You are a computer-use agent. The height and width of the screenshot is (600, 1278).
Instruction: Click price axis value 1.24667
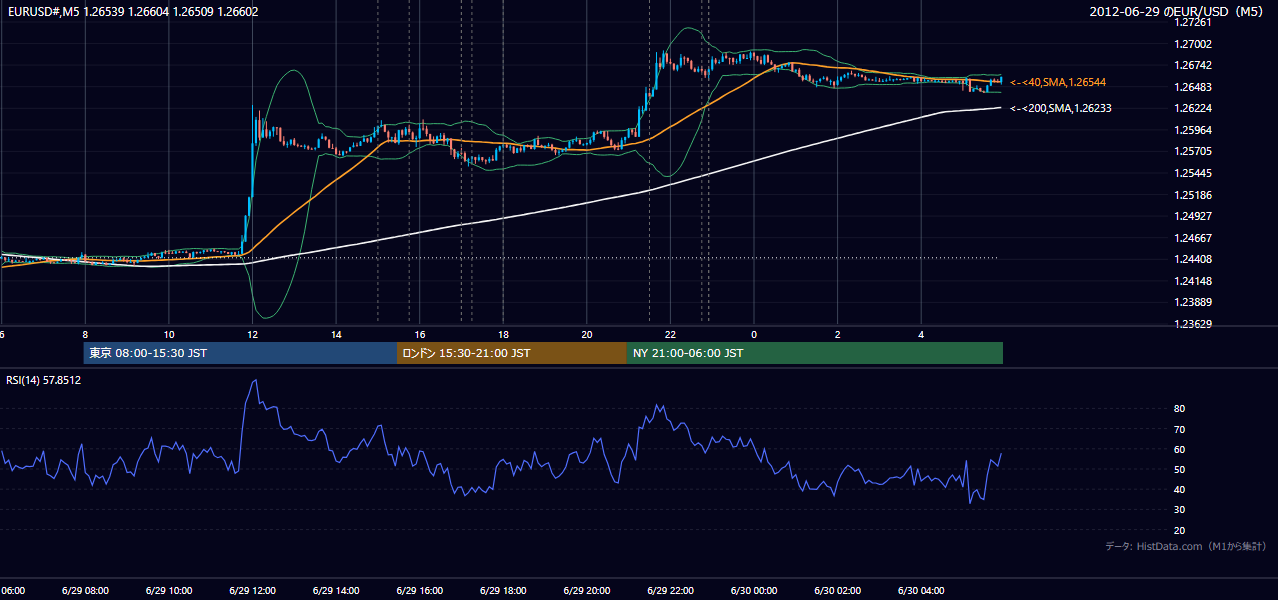[1192, 238]
